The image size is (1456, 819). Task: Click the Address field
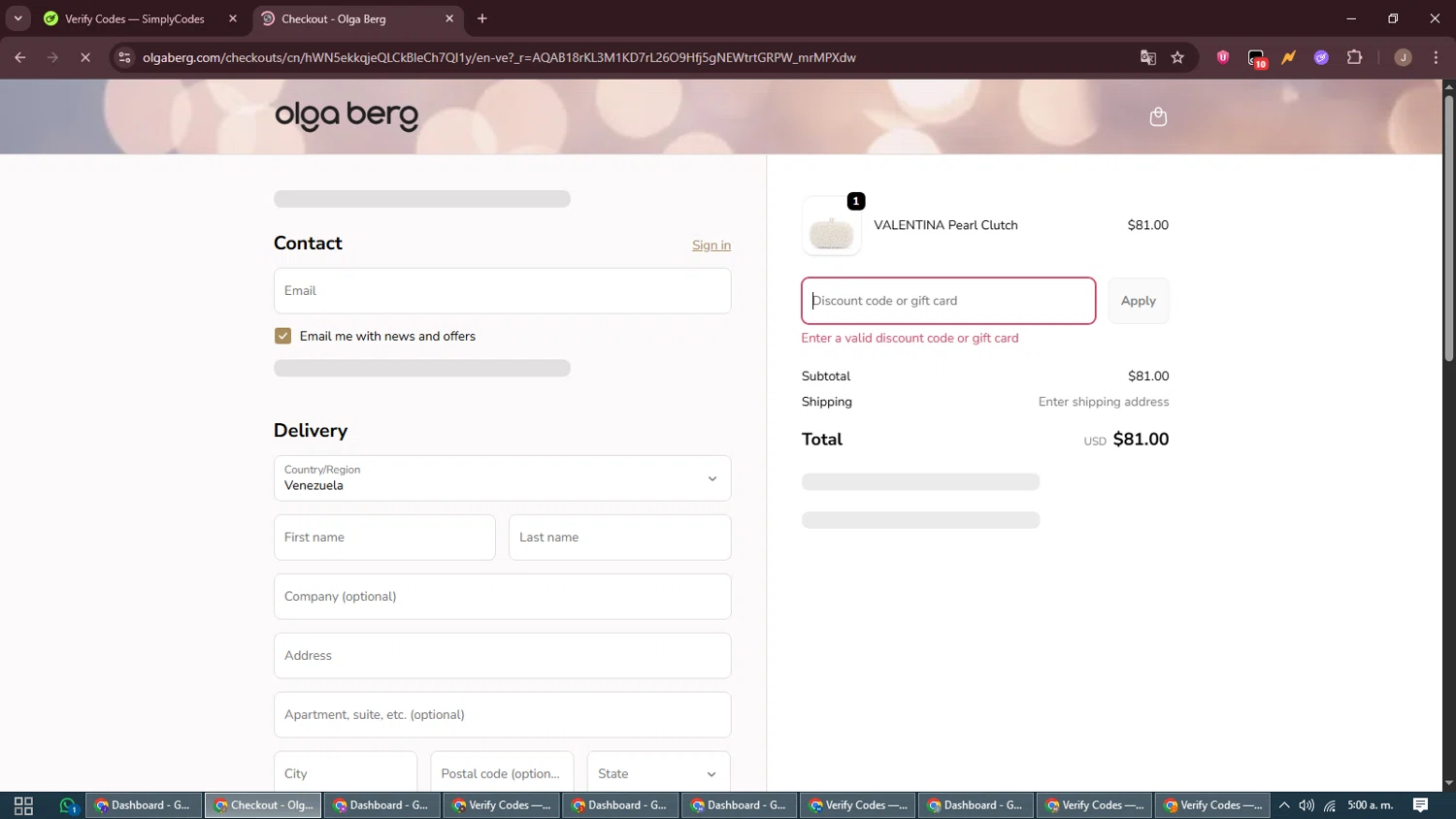502,656
